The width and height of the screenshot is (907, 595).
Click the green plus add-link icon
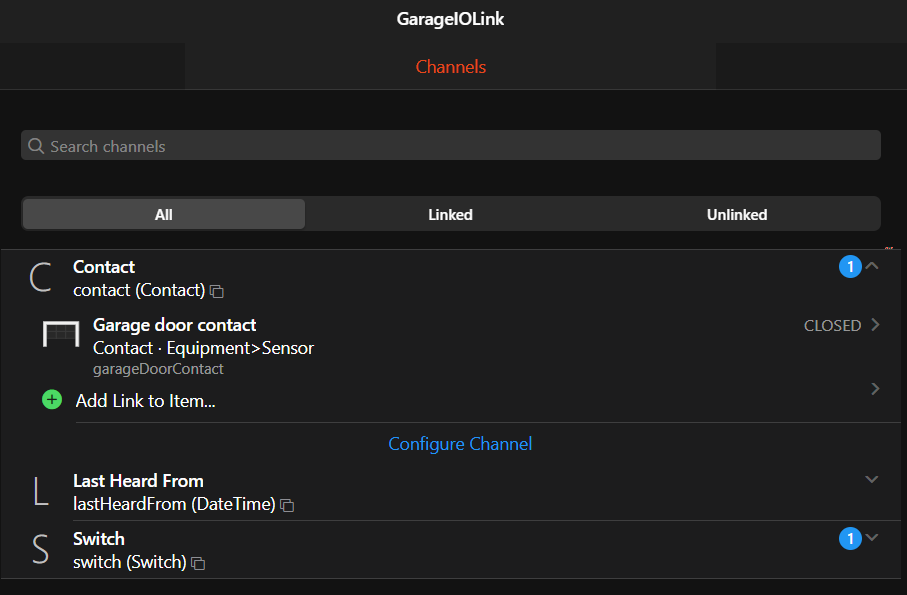52,400
